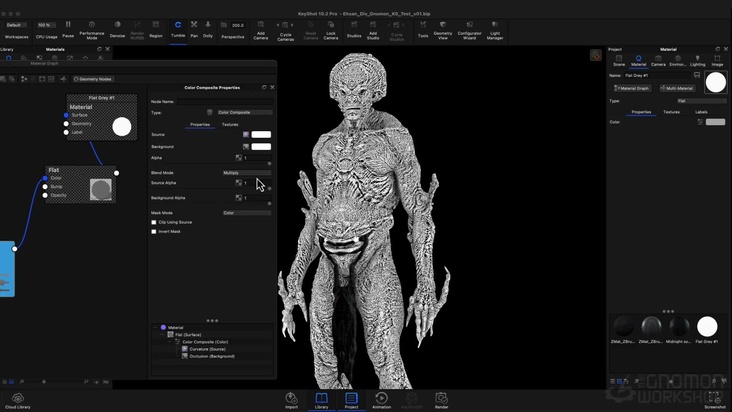Enable Clip Using Source checkbox
The height and width of the screenshot is (412, 732).
click(x=154, y=222)
